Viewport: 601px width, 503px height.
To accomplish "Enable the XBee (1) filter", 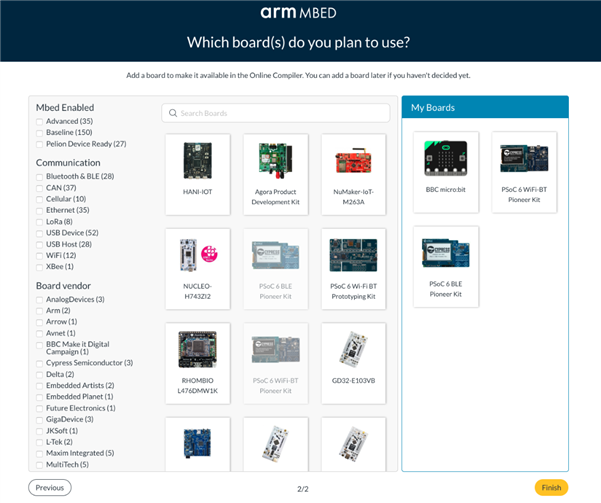I will tap(39, 267).
